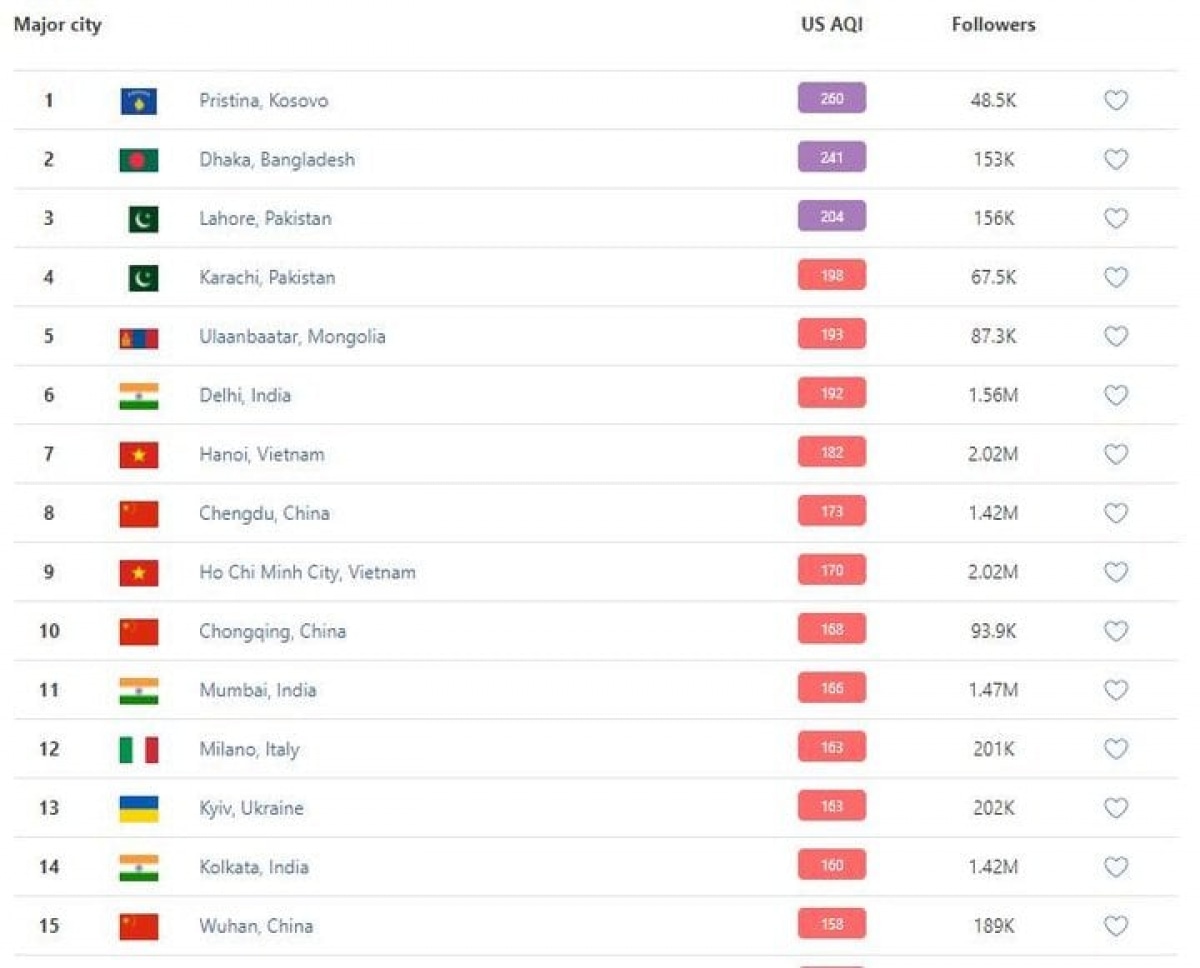This screenshot has height=968, width=1200.
Task: Heart the Wuhan, China row
Action: point(1116,926)
